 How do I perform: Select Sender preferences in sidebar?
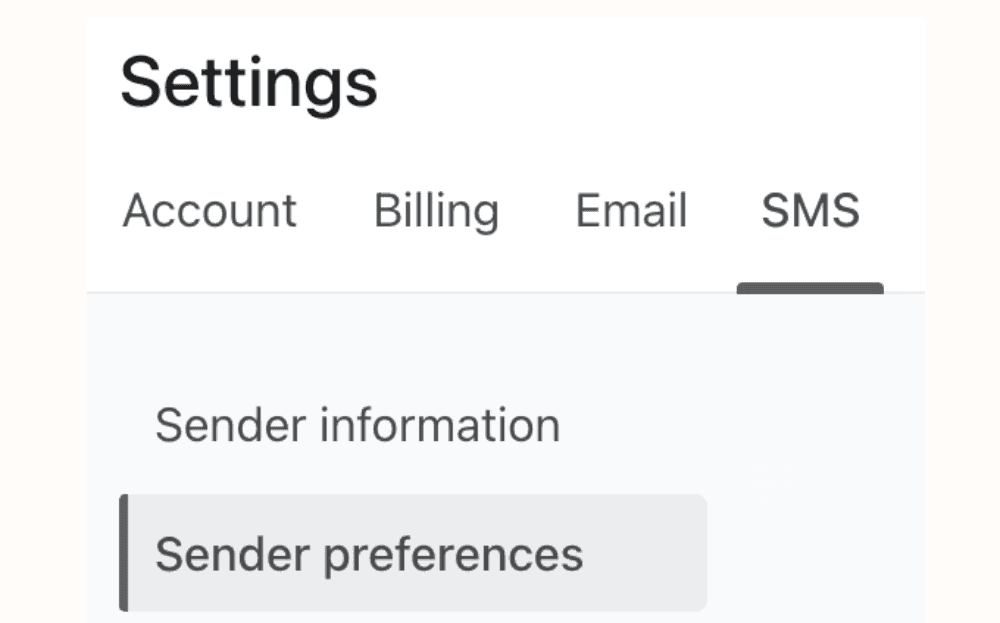(413, 553)
